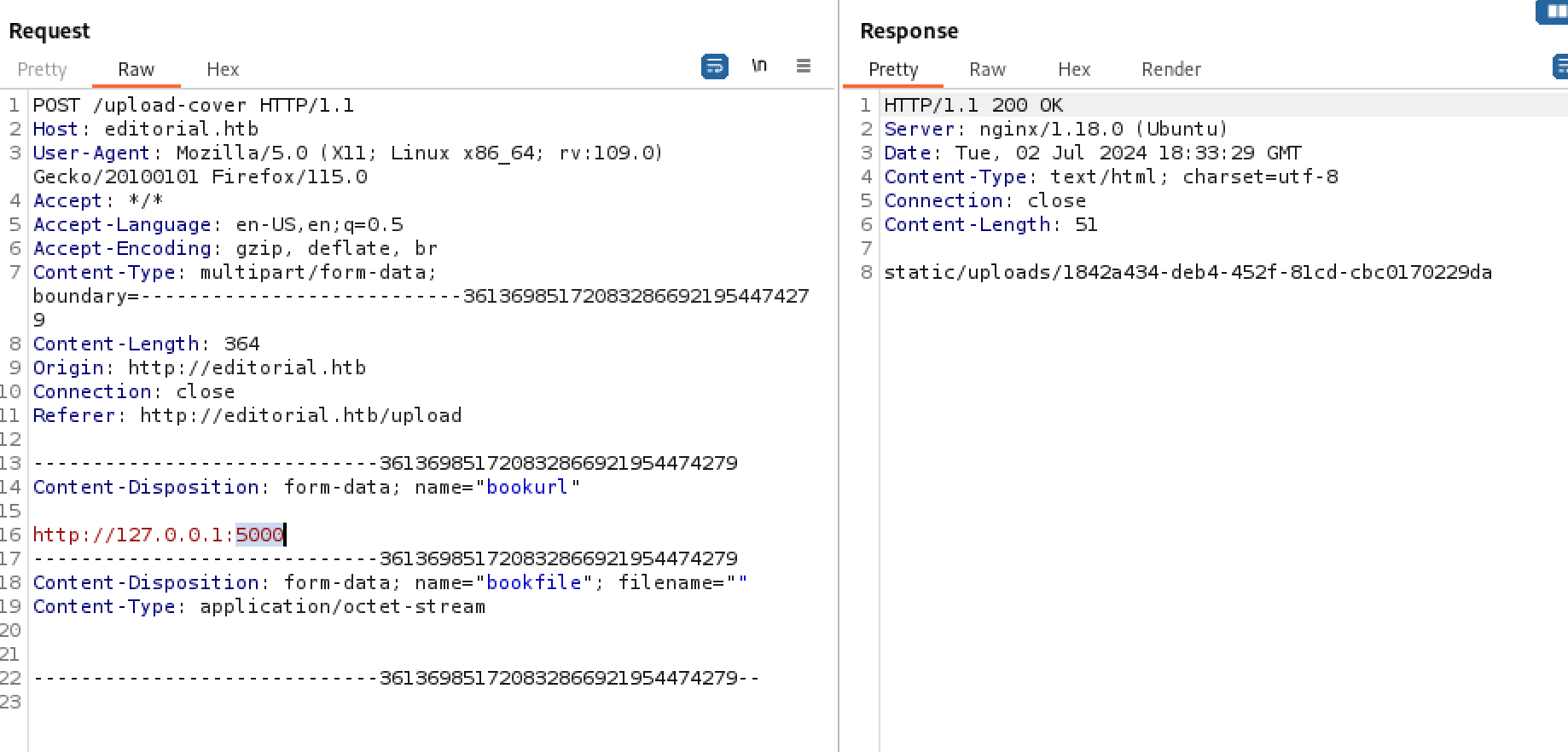Image resolution: width=1568 pixels, height=752 pixels.
Task: Select the Request Raw tab
Action: click(x=136, y=69)
